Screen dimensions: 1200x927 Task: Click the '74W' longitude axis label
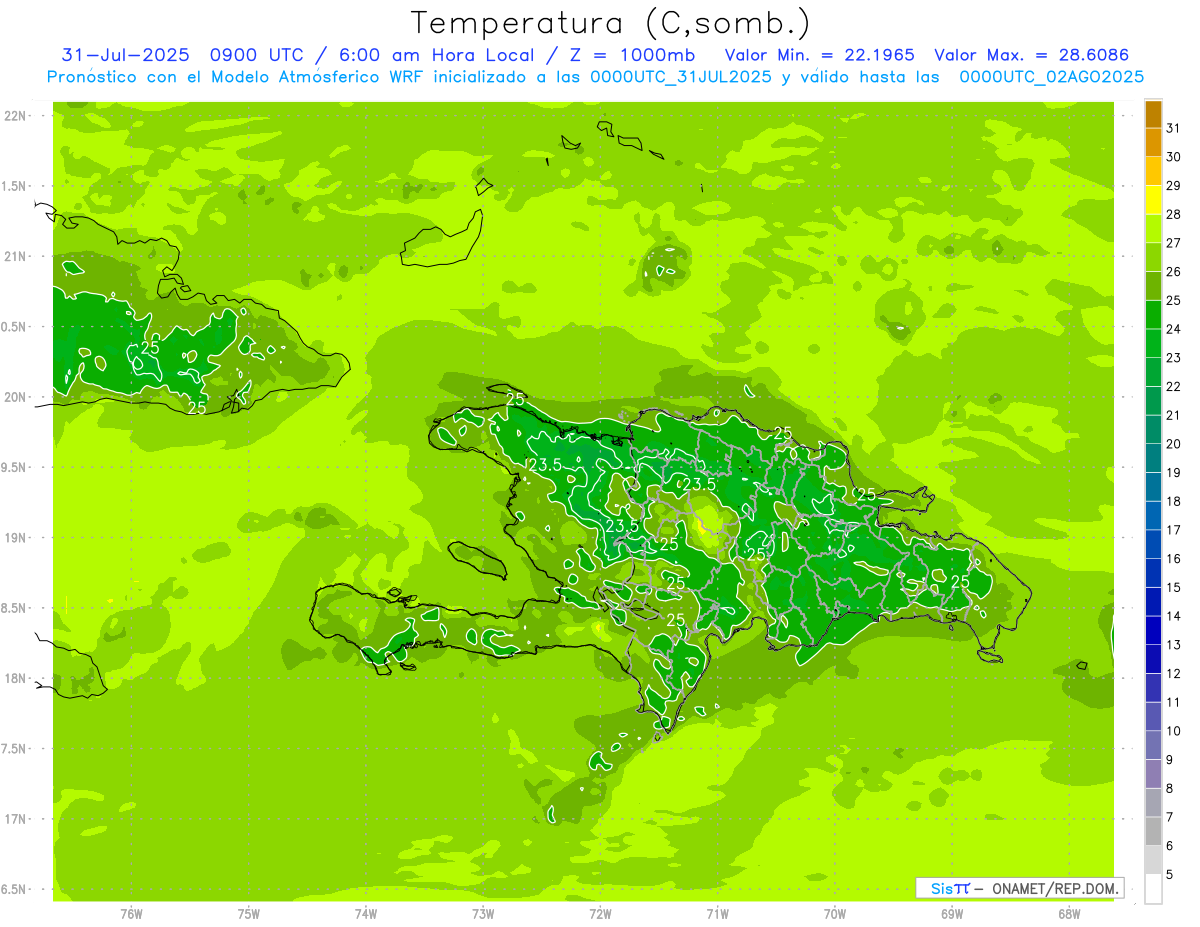coord(366,914)
